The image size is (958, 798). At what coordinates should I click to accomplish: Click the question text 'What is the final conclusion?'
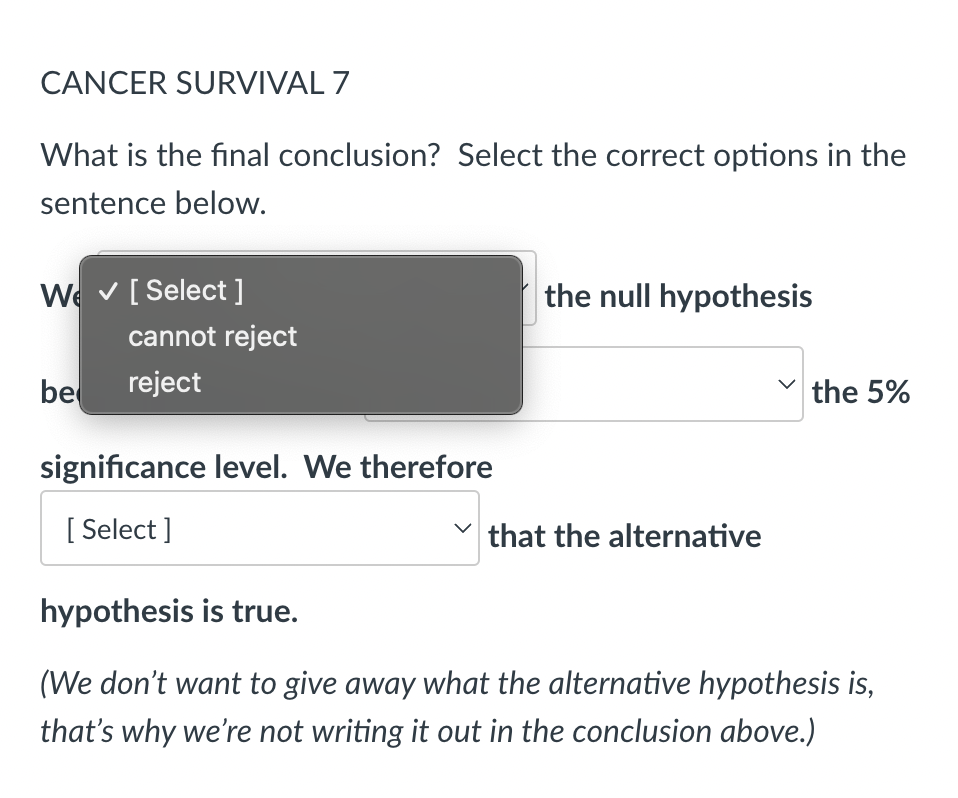coord(473,155)
